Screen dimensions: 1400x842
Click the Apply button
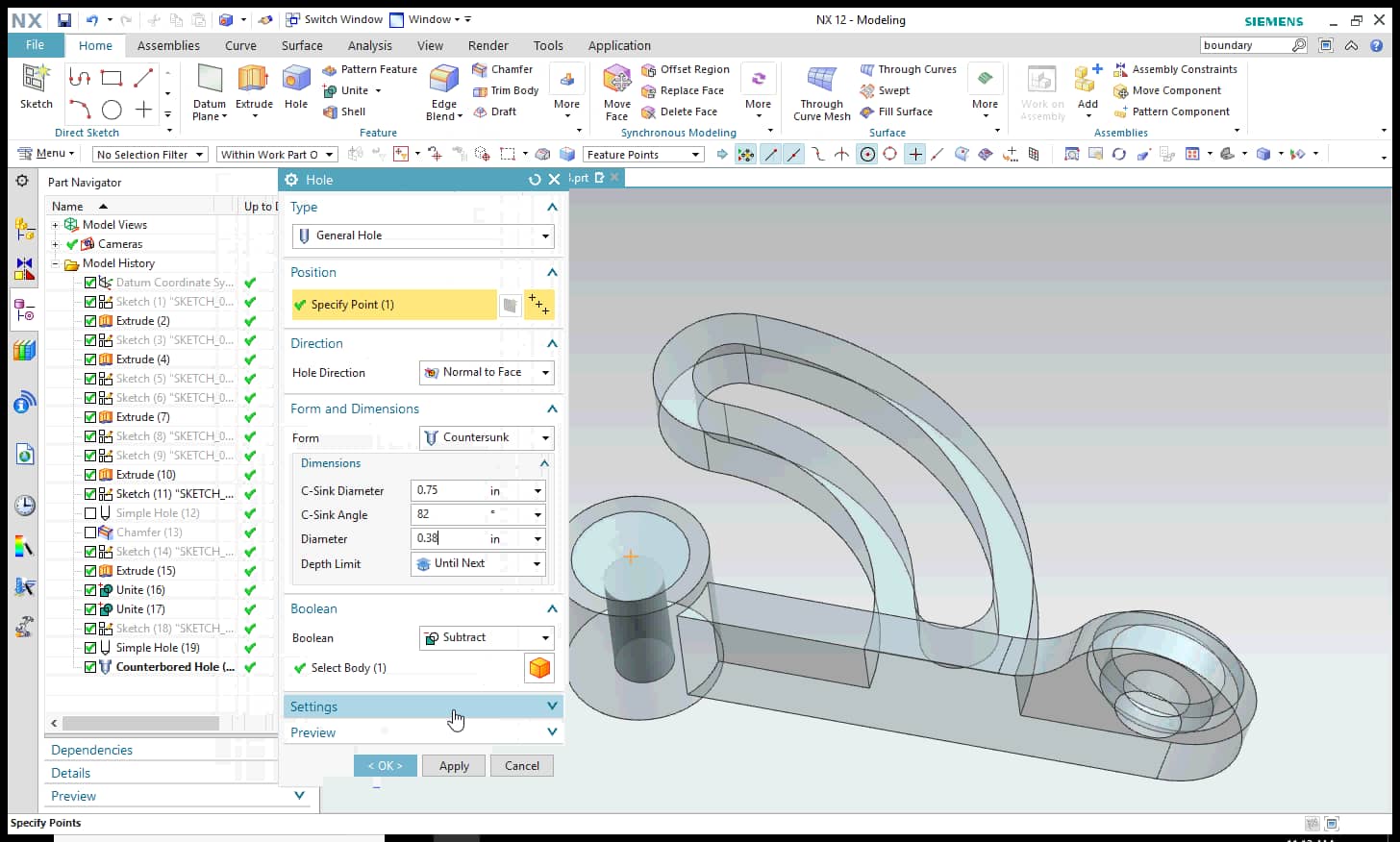(454, 766)
